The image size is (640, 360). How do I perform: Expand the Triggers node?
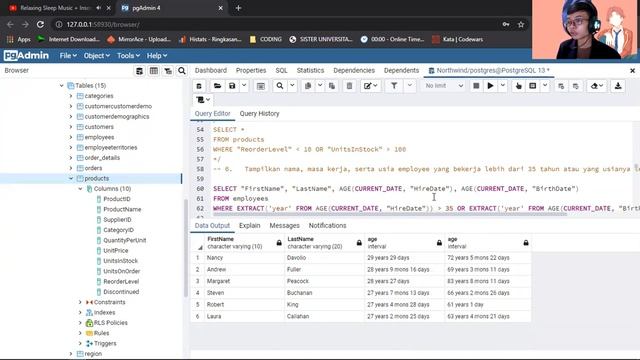pyautogui.click(x=80, y=343)
